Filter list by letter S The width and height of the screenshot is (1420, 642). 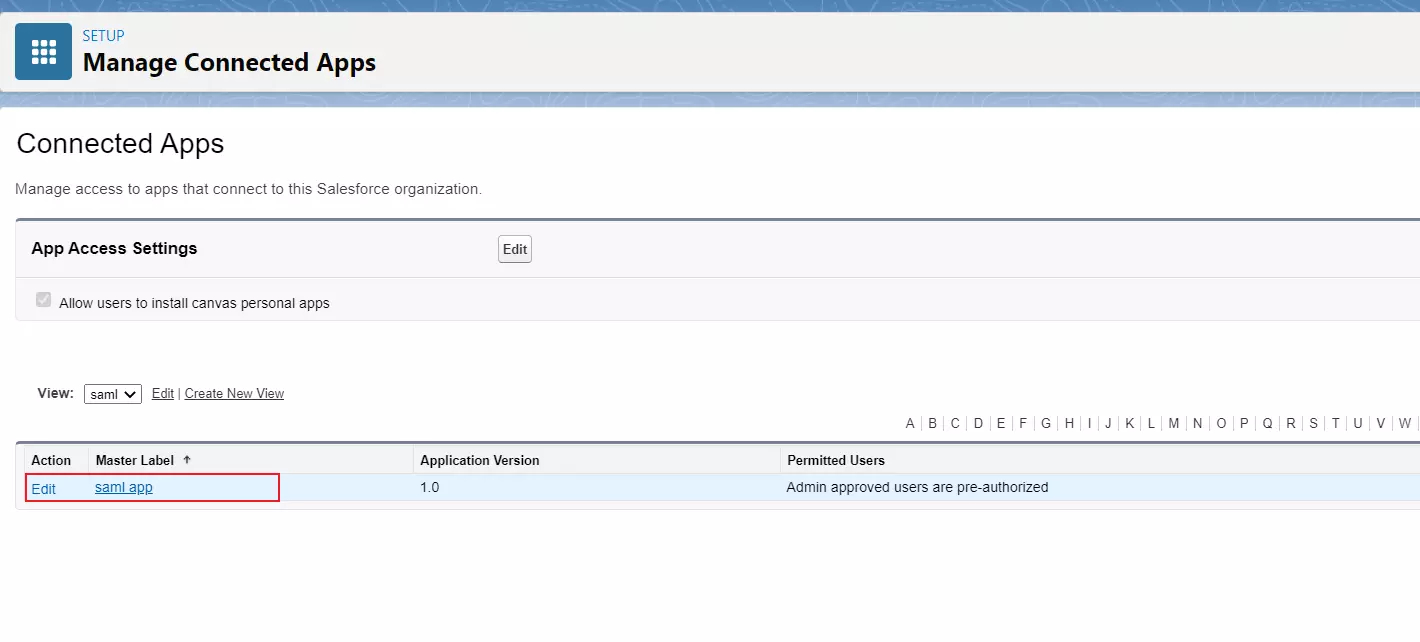(1313, 424)
